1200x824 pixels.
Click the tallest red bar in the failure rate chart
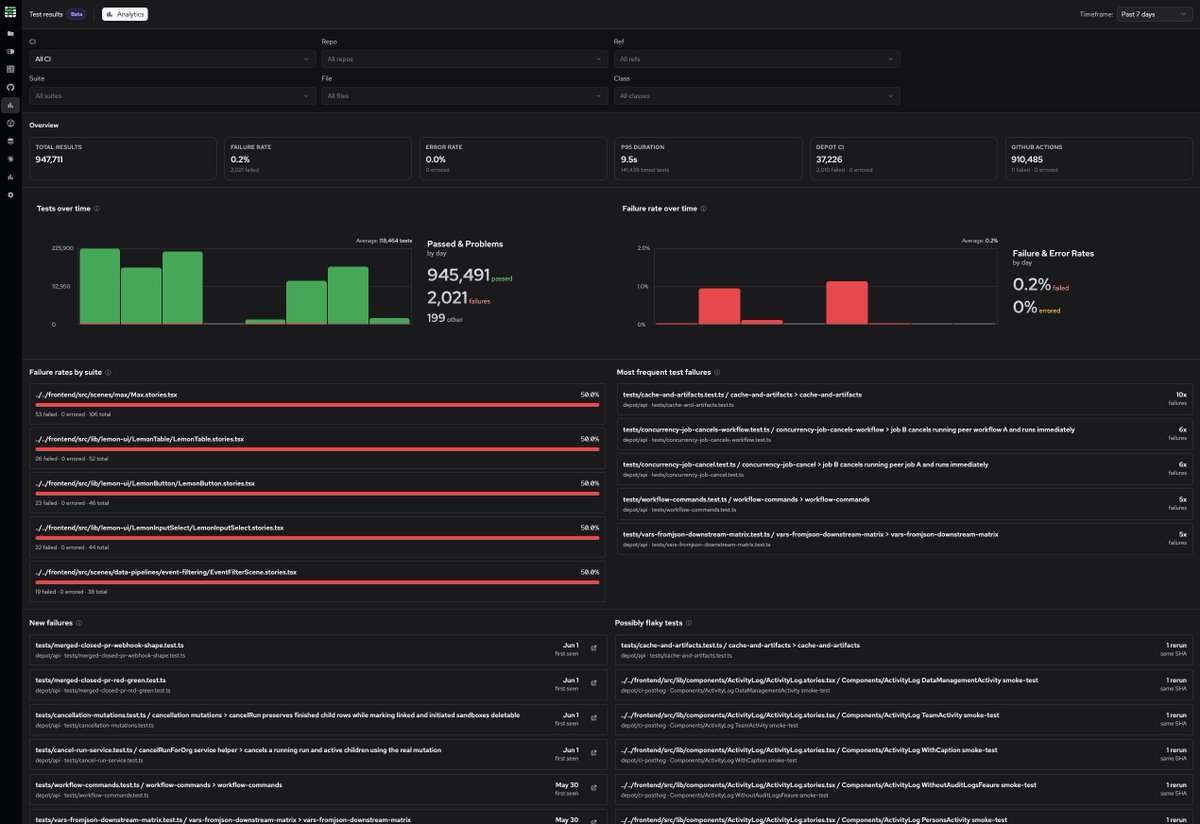[x=847, y=303]
